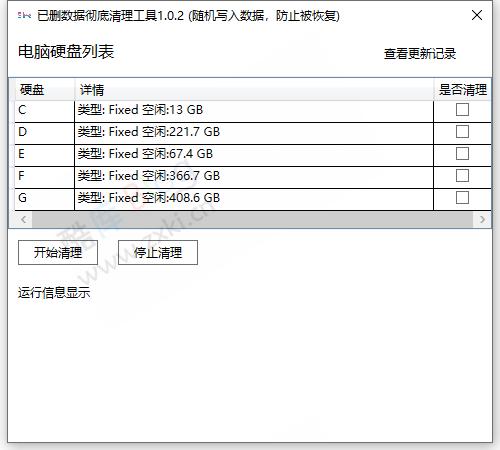This screenshot has height=450, width=500.
Task: Check the clean checkbox for drive D
Action: click(462, 132)
